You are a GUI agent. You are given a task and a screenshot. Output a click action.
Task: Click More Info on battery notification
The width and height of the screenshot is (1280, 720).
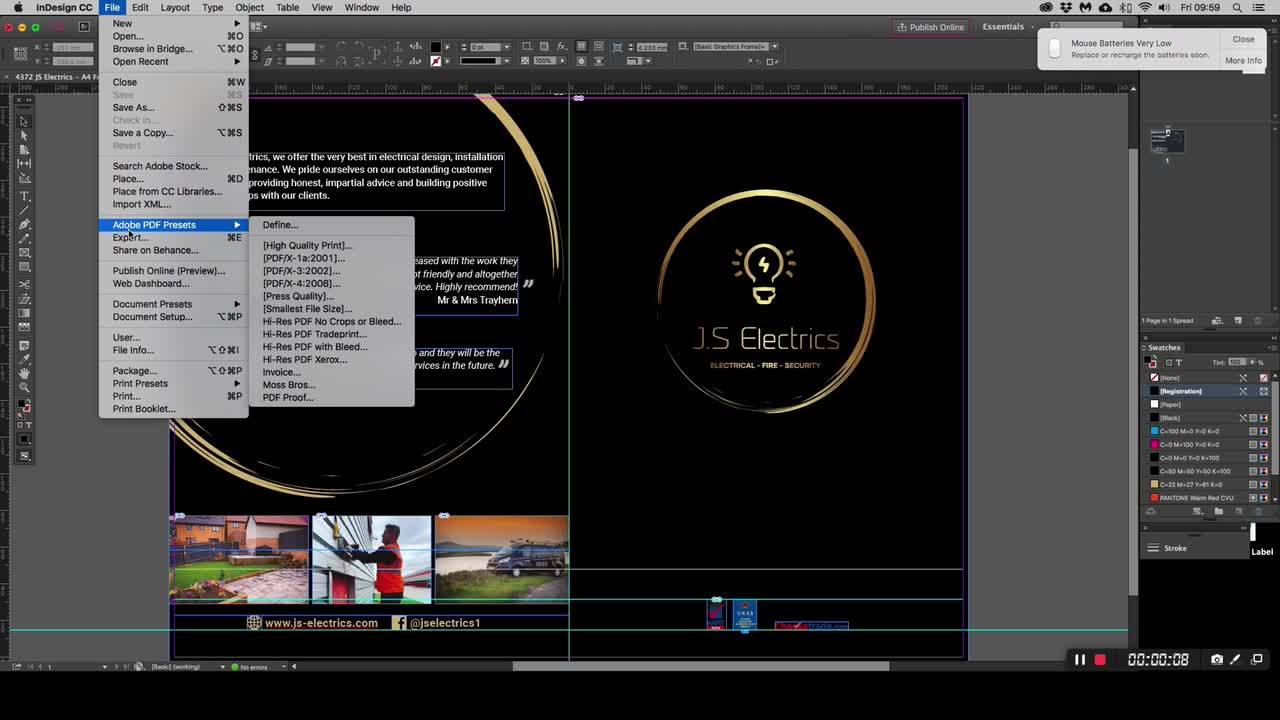click(1243, 61)
